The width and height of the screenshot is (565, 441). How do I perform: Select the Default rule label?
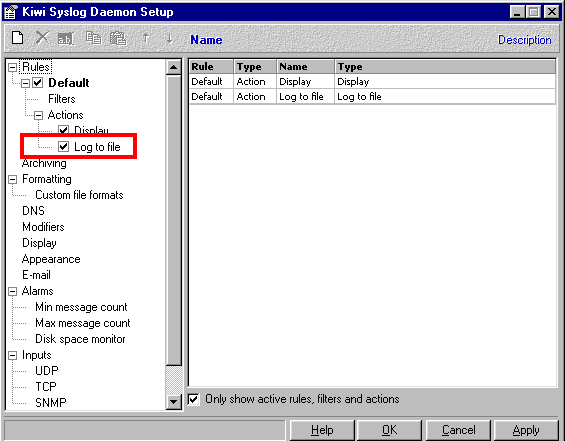tap(68, 83)
